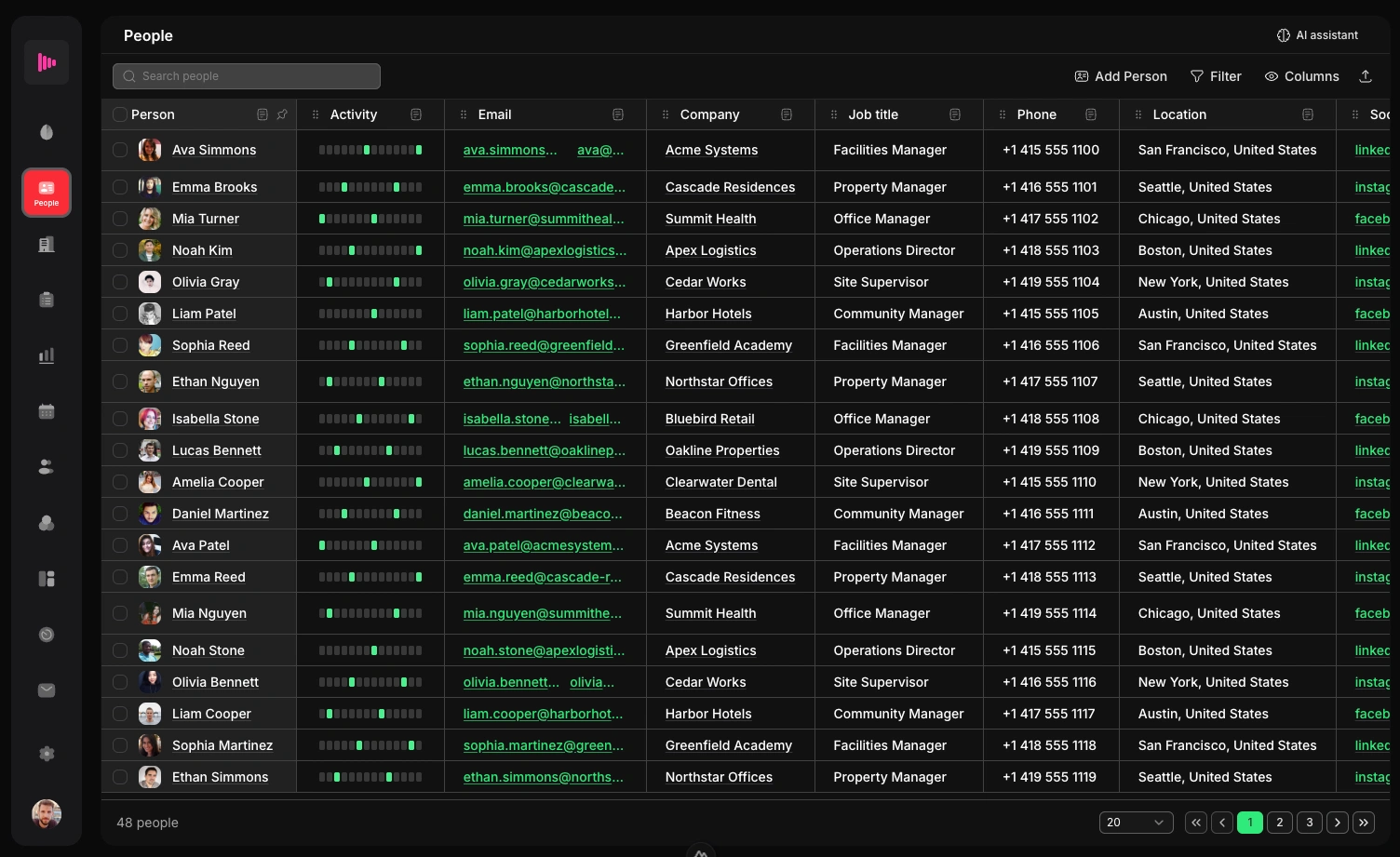Open the rows-per-page dropdown showing 20
1400x857 pixels.
point(1136,823)
